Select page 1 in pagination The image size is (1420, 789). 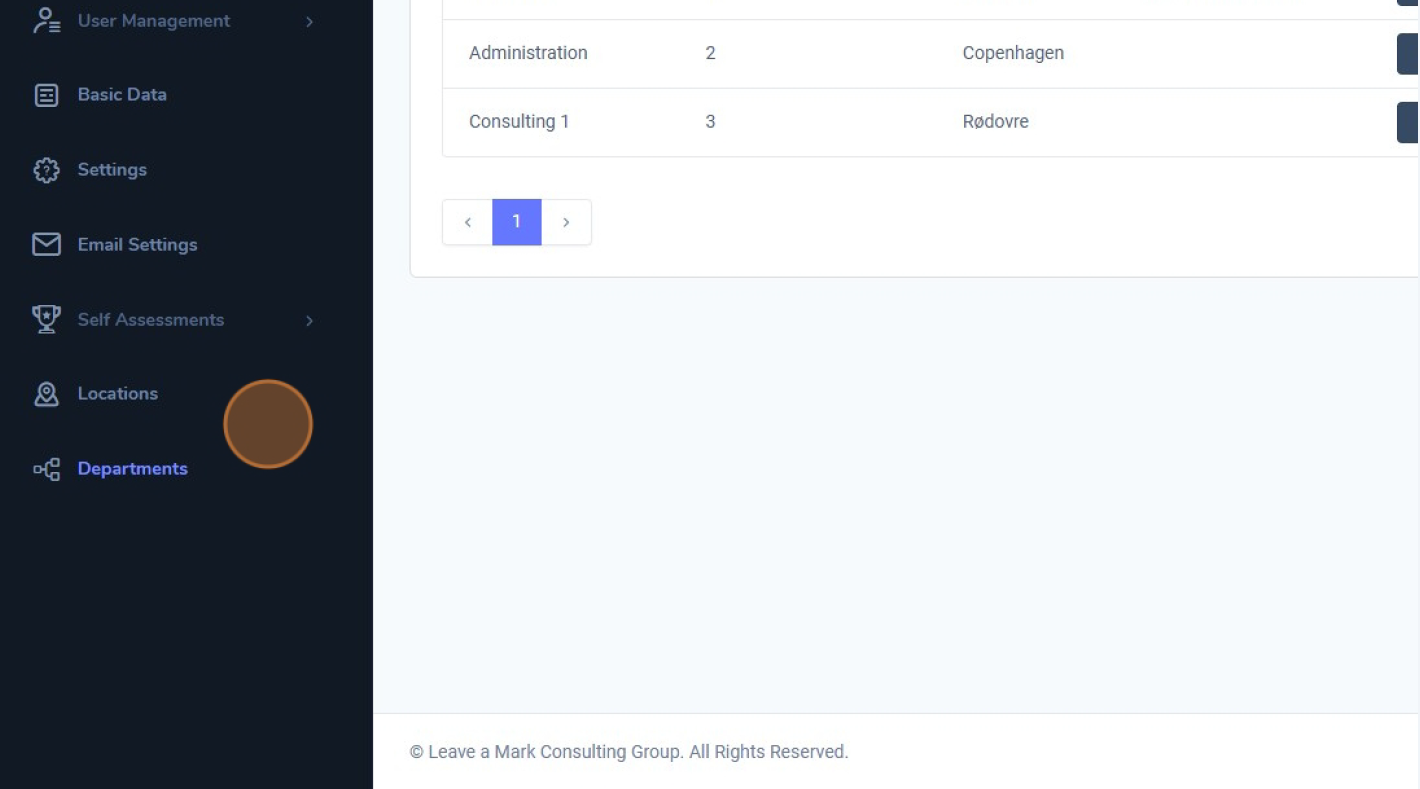point(516,222)
